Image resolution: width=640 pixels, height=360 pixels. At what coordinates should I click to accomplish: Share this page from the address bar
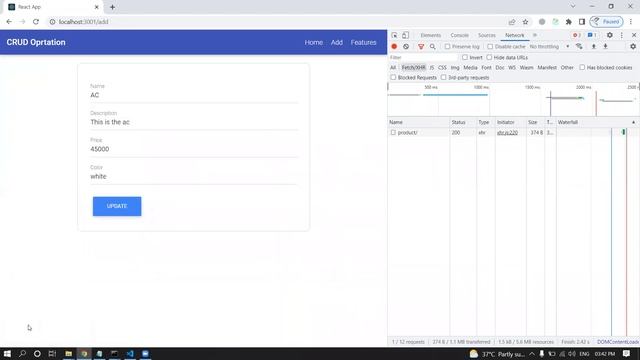pyautogui.click(x=512, y=22)
